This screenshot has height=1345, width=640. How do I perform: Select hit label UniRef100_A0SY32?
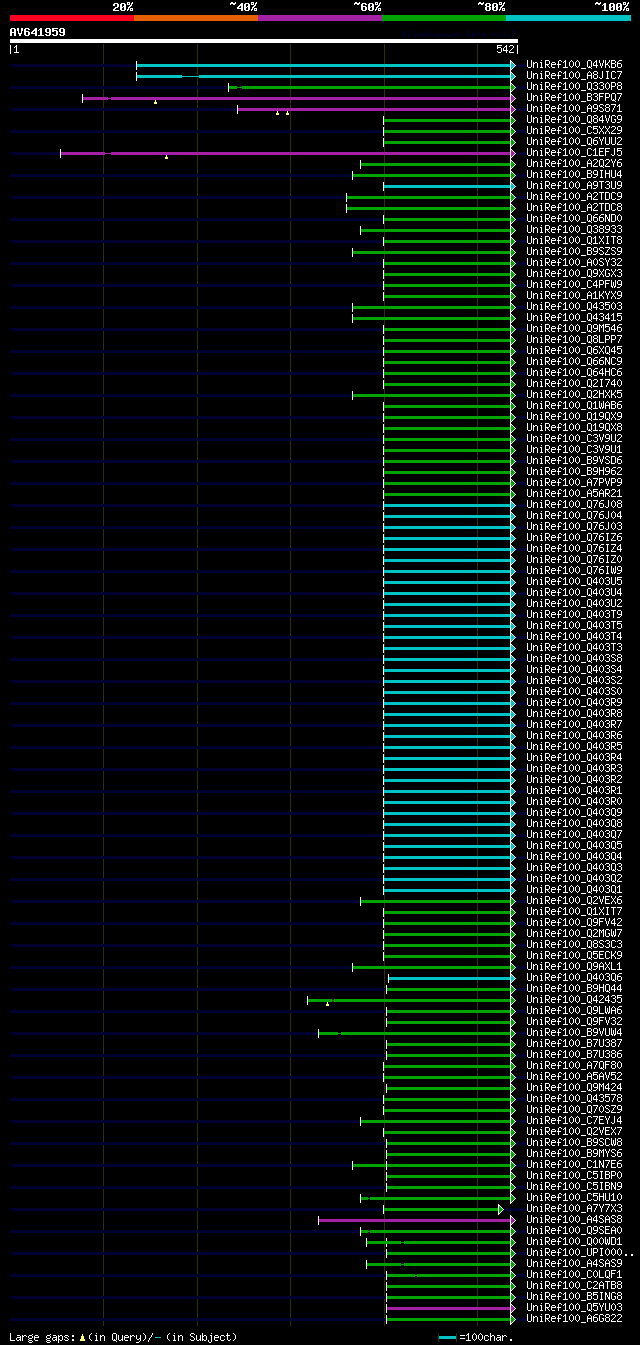(x=574, y=263)
